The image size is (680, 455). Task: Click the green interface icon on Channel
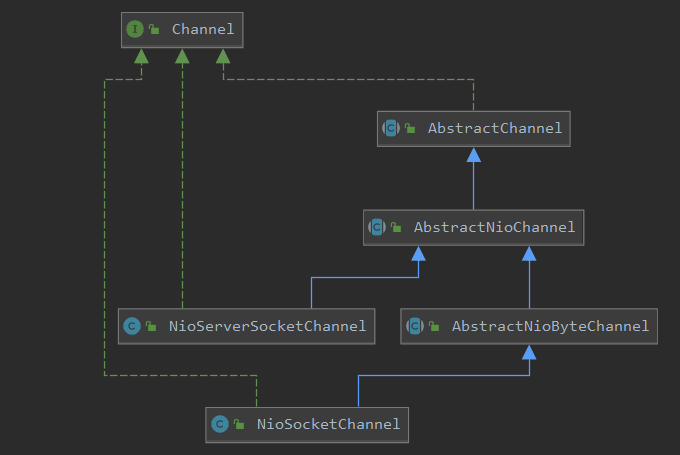point(136,29)
